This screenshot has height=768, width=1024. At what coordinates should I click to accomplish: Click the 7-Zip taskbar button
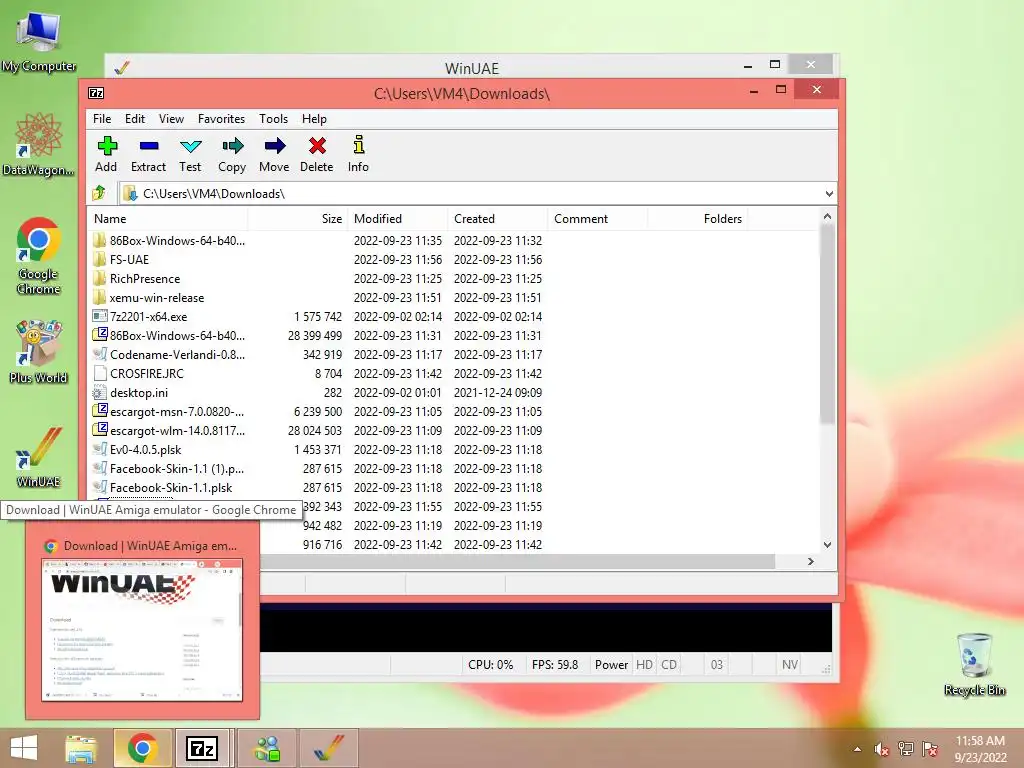pos(201,748)
